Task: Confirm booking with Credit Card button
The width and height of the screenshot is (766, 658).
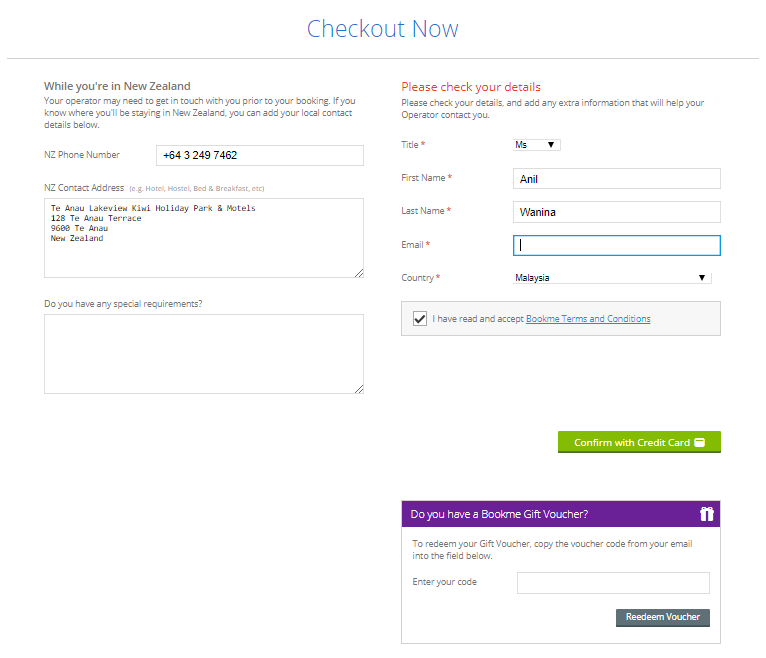Action: (x=639, y=442)
